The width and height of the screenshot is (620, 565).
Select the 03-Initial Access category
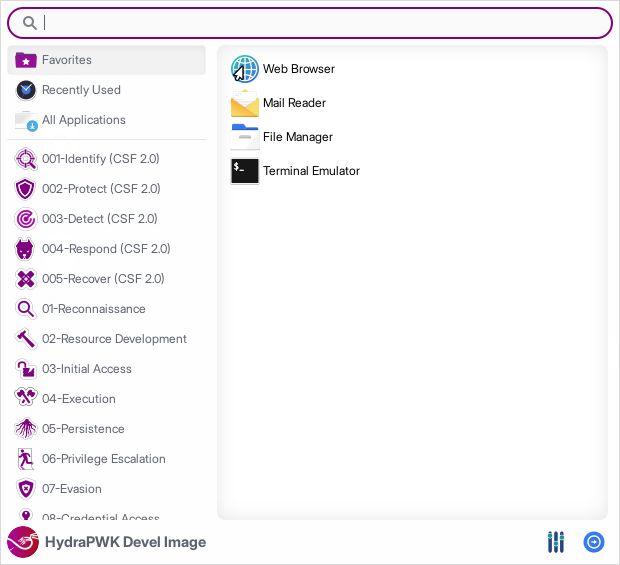(86, 369)
